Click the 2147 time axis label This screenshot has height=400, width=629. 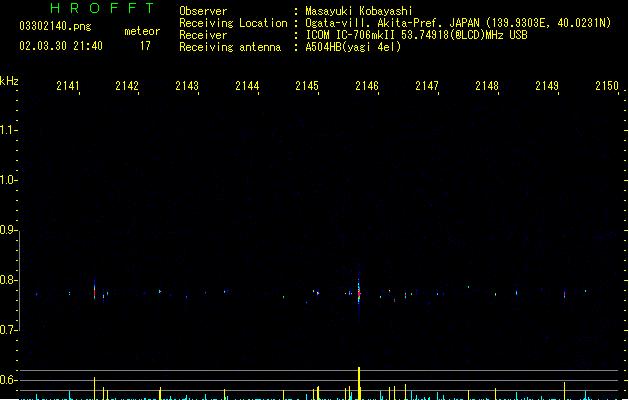point(427,86)
